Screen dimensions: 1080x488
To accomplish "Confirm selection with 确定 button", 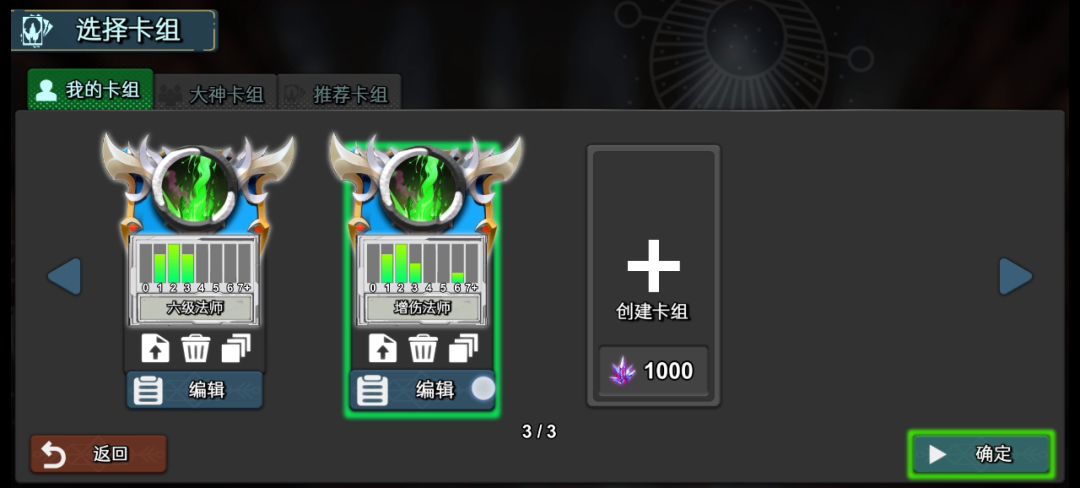I will pyautogui.click(x=981, y=454).
